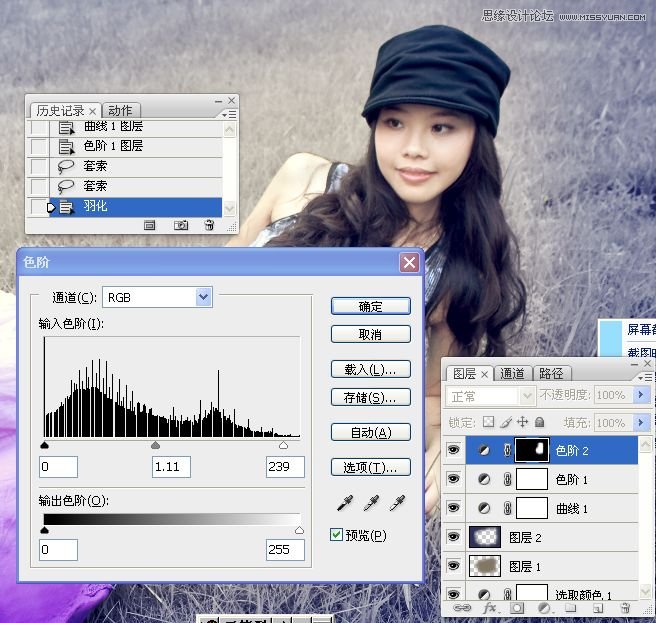Click link layers icon in Layers panel
Image resolution: width=656 pixels, height=623 pixels.
(462, 608)
